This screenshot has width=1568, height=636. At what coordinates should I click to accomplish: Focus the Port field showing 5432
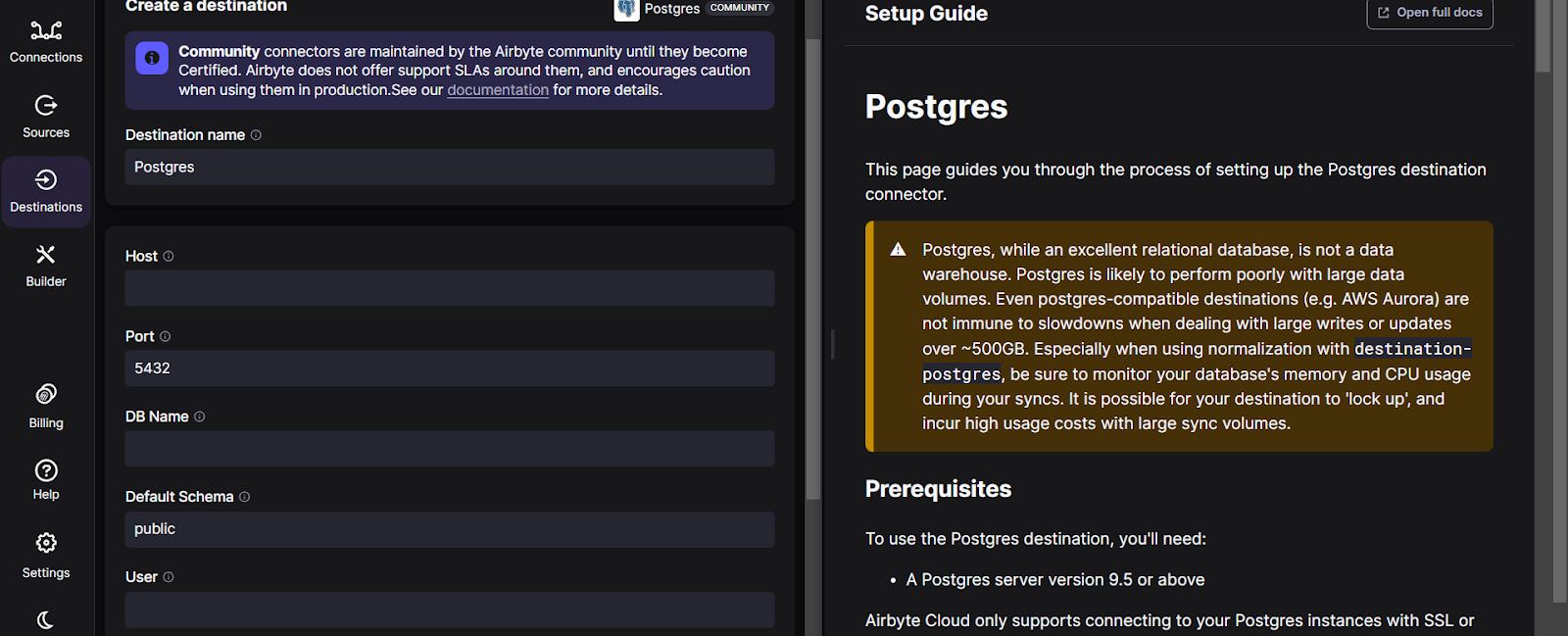[450, 368]
